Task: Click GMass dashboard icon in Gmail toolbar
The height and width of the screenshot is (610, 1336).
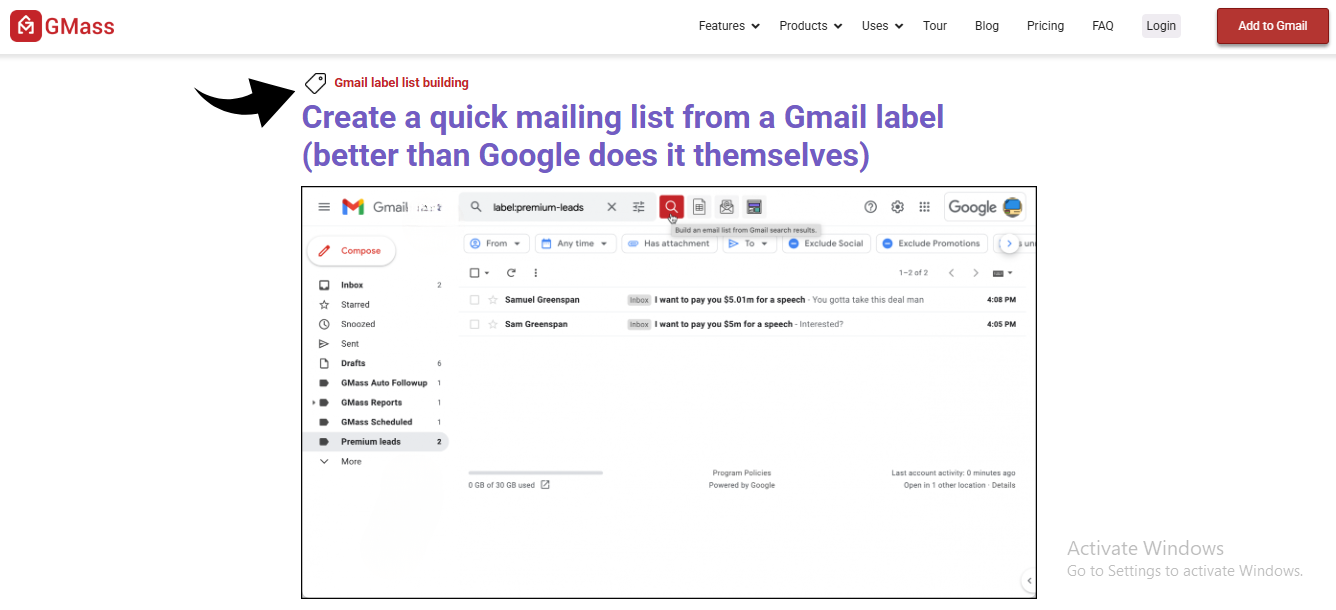Action: 754,207
